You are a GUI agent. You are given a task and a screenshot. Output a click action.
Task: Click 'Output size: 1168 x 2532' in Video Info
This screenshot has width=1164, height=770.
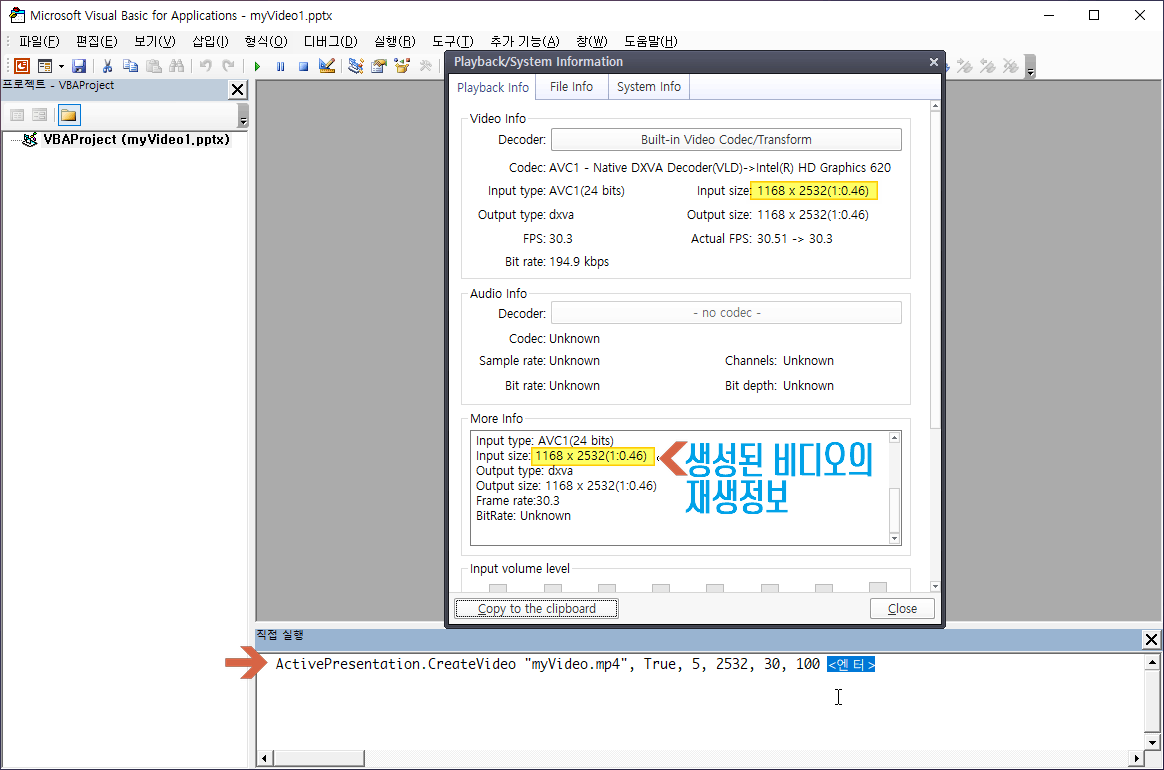[x=777, y=215]
